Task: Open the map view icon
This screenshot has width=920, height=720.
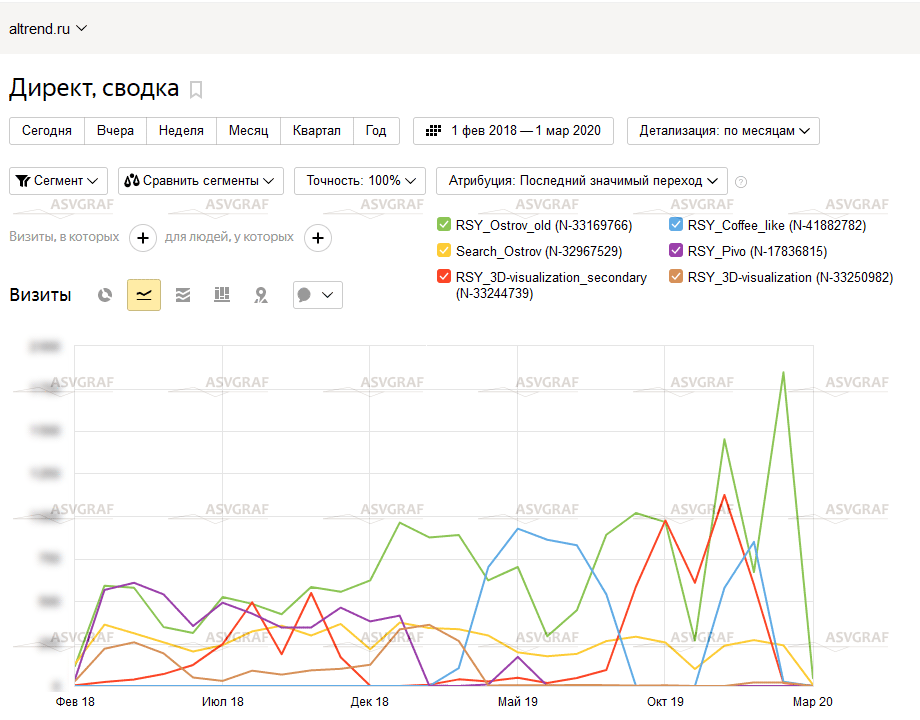Action: (x=261, y=295)
